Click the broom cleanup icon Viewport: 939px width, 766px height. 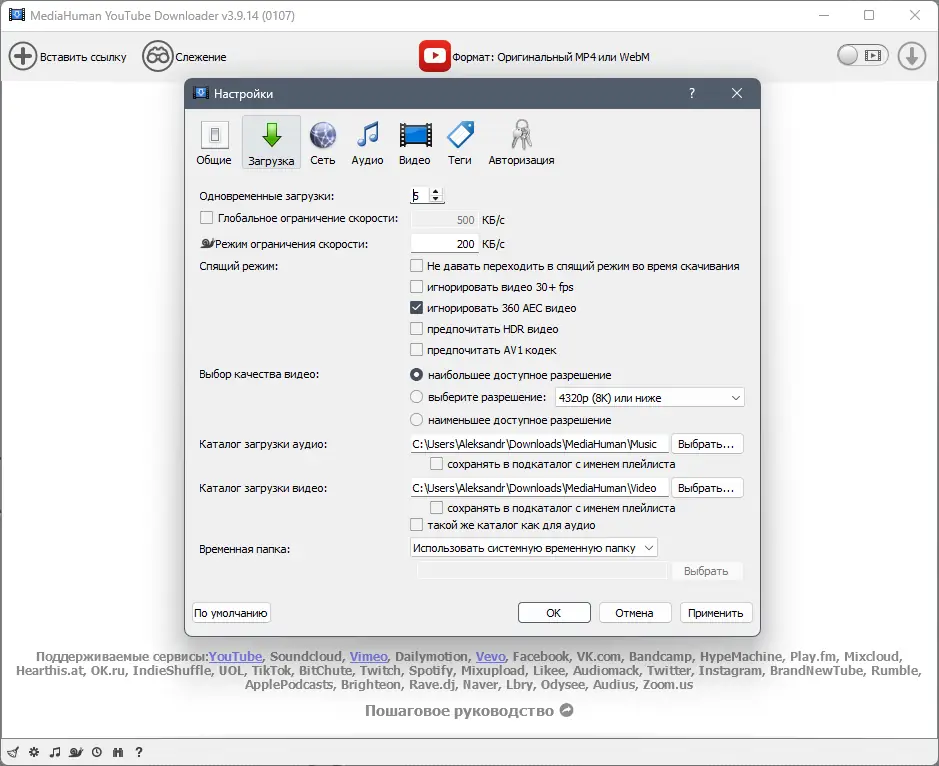point(13,751)
